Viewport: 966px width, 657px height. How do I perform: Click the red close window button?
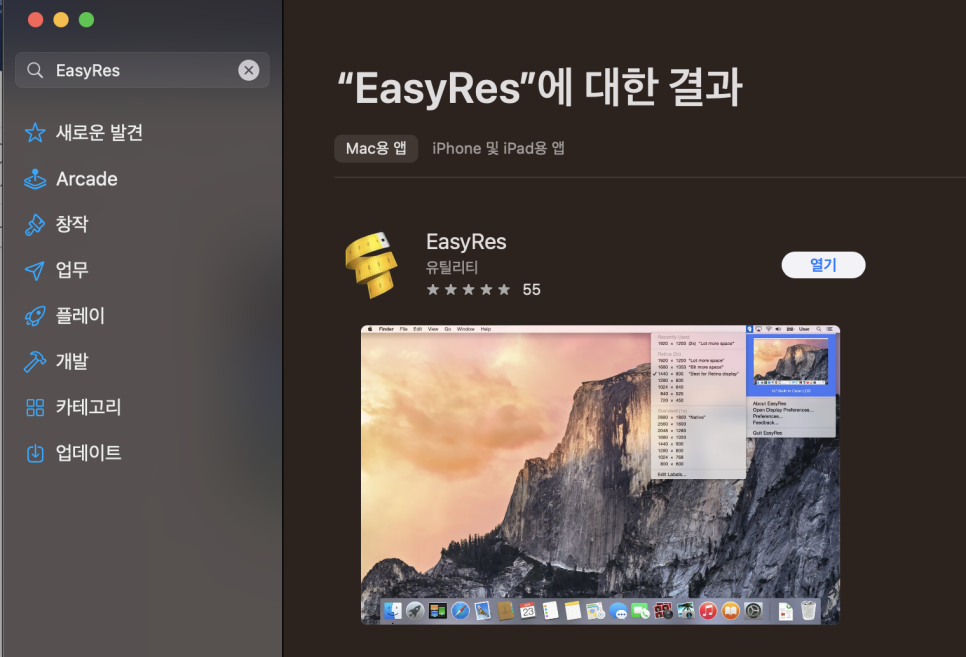(x=36, y=20)
